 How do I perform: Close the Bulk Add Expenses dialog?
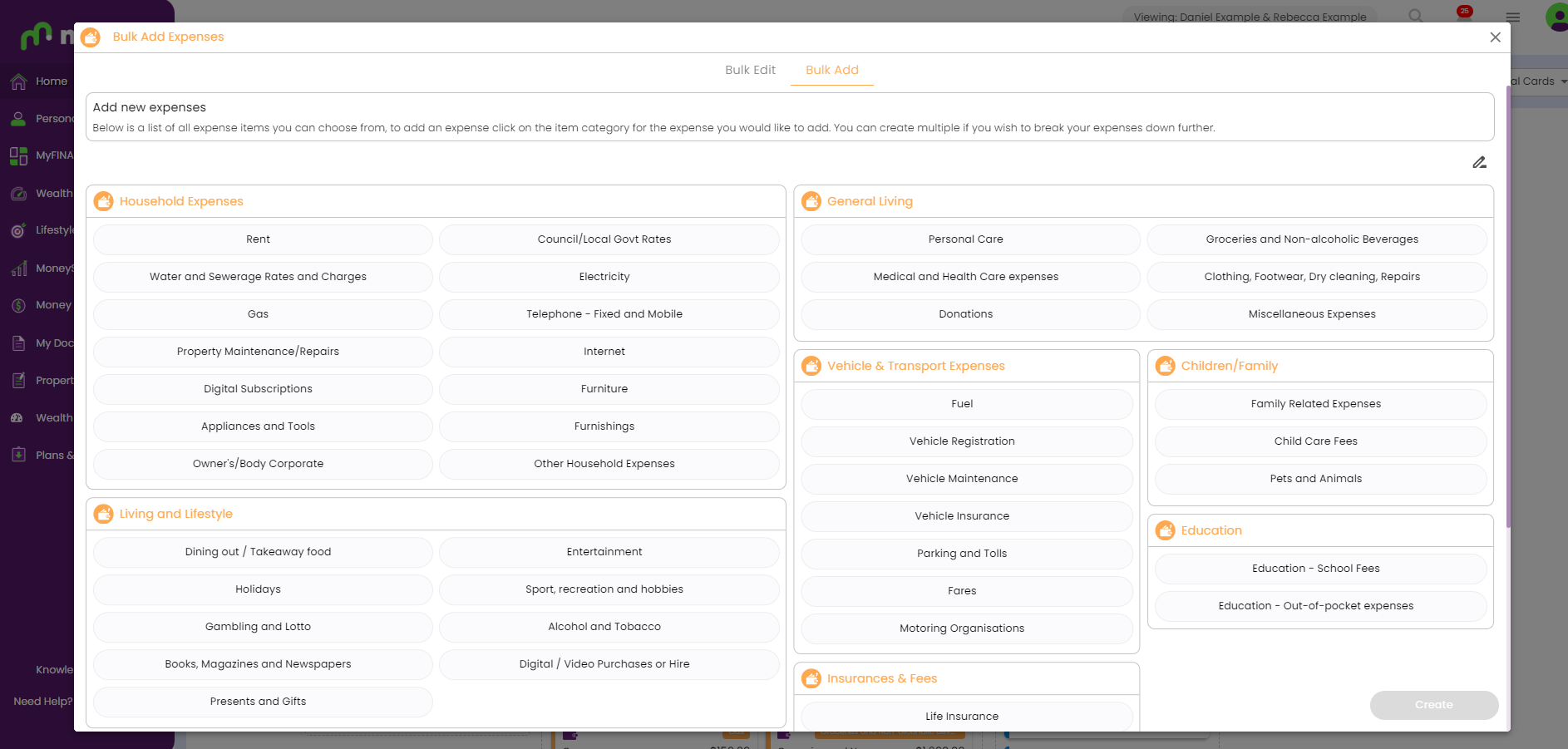1495,37
